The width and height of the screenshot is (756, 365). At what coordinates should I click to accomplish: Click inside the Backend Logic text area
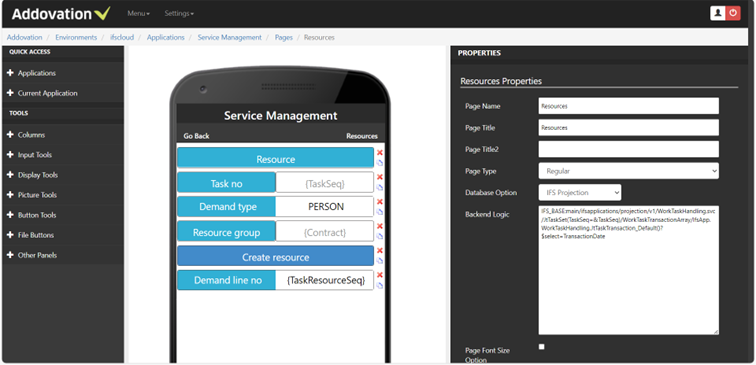[628, 270]
